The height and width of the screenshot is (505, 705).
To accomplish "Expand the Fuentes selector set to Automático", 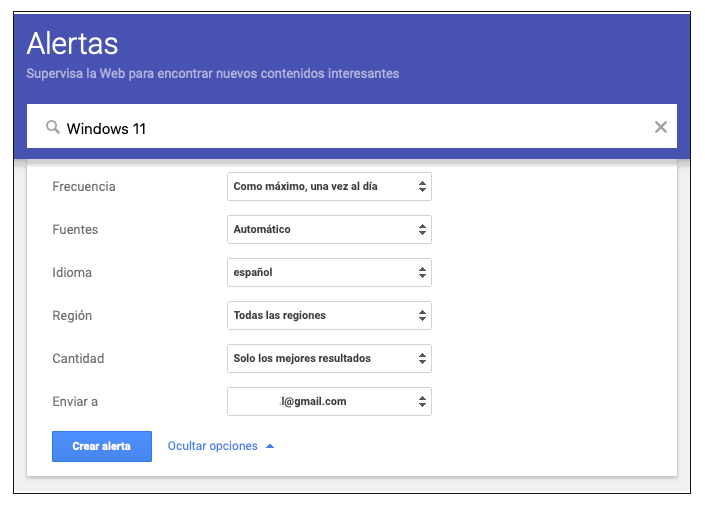I will pyautogui.click(x=329, y=230).
